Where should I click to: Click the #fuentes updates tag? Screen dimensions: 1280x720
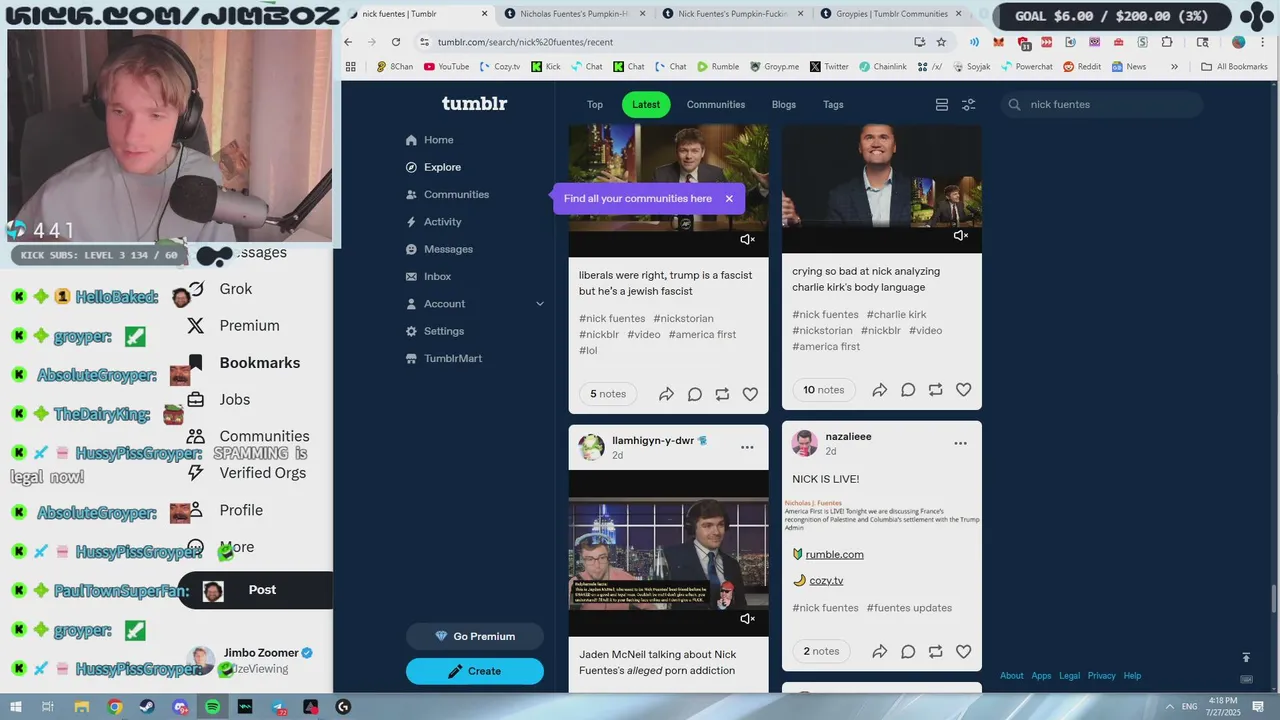point(909,608)
